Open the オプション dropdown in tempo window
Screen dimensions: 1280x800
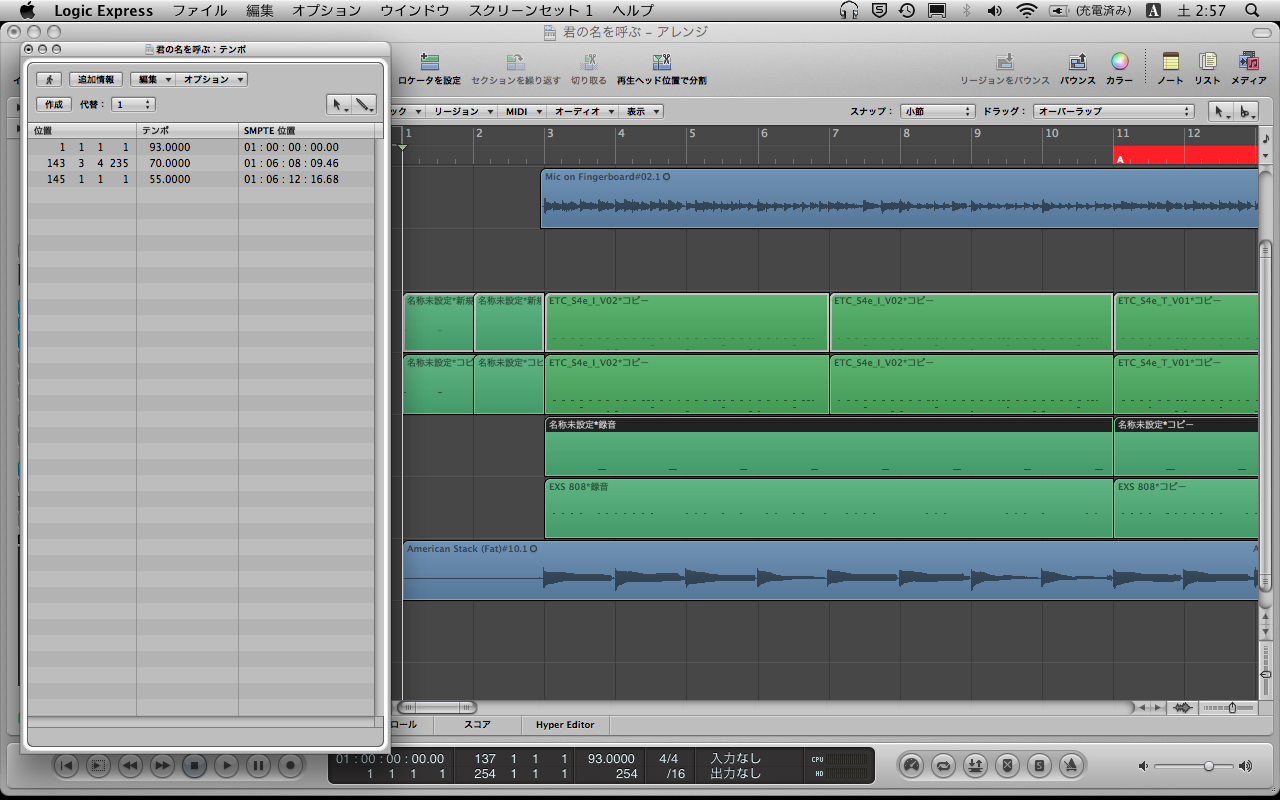[x=211, y=79]
